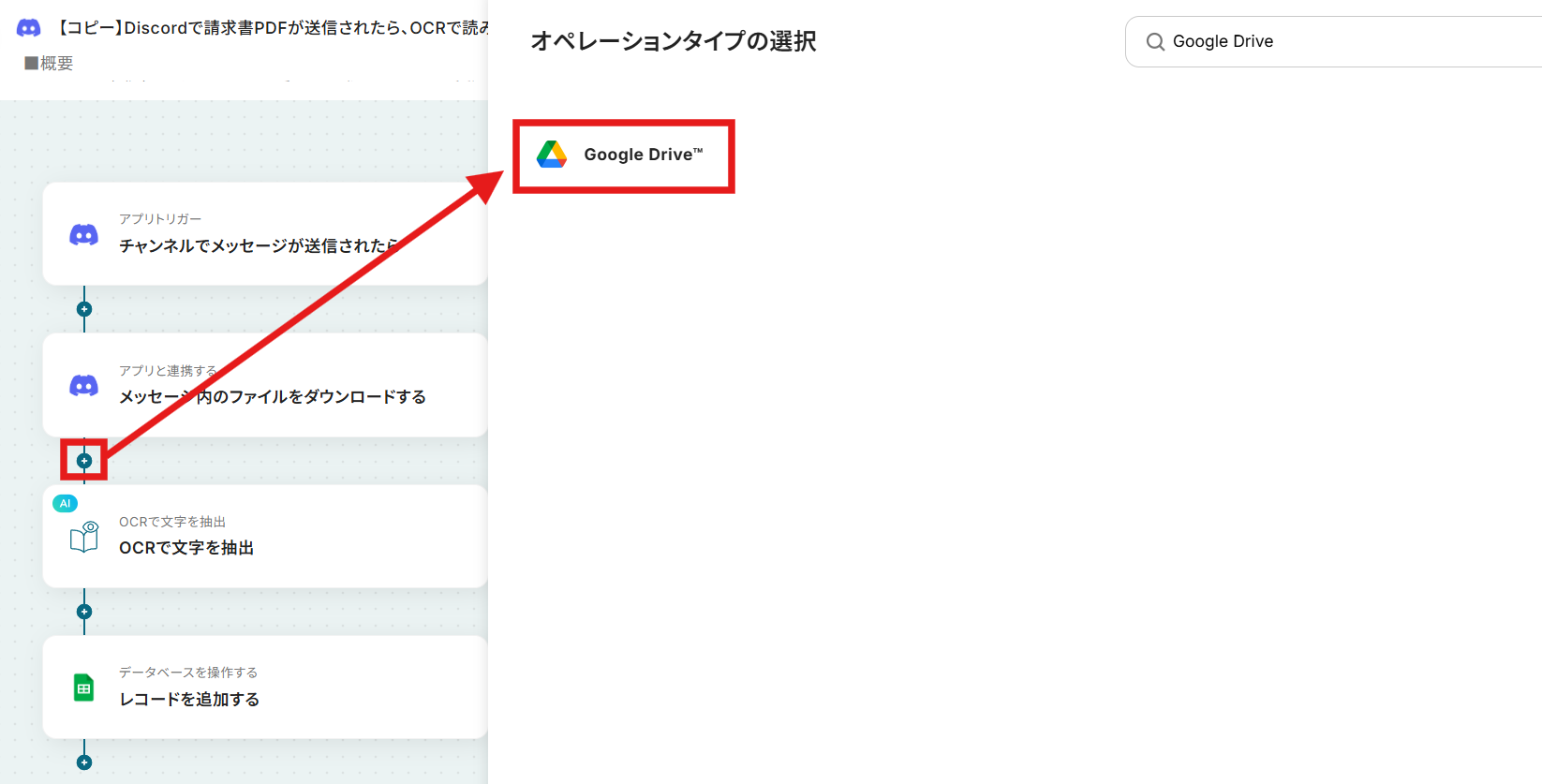Image resolution: width=1542 pixels, height=784 pixels.
Task: Open the OCRで文字を抽出 step card
Action: point(265,537)
